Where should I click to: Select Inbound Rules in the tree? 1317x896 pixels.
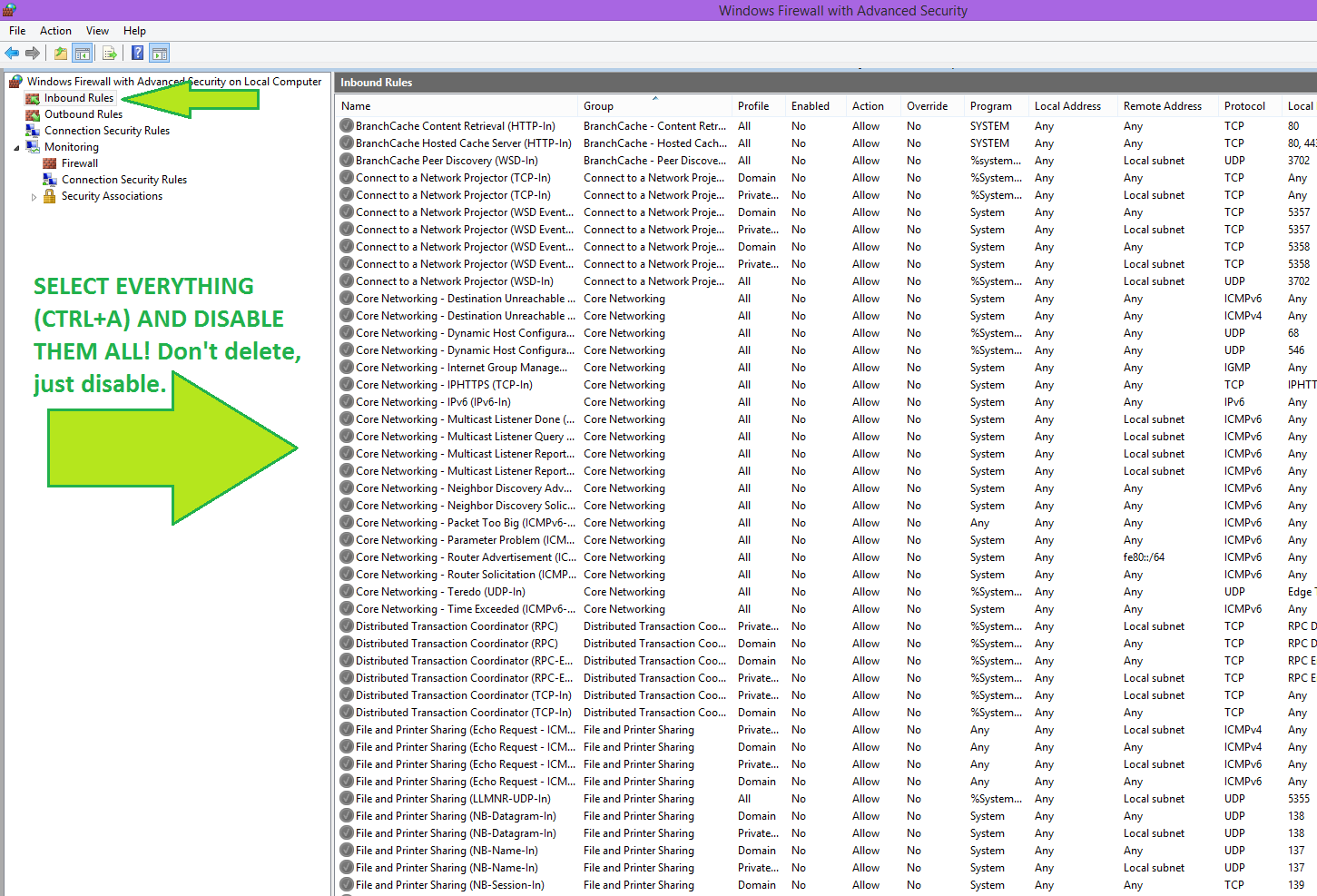(79, 98)
